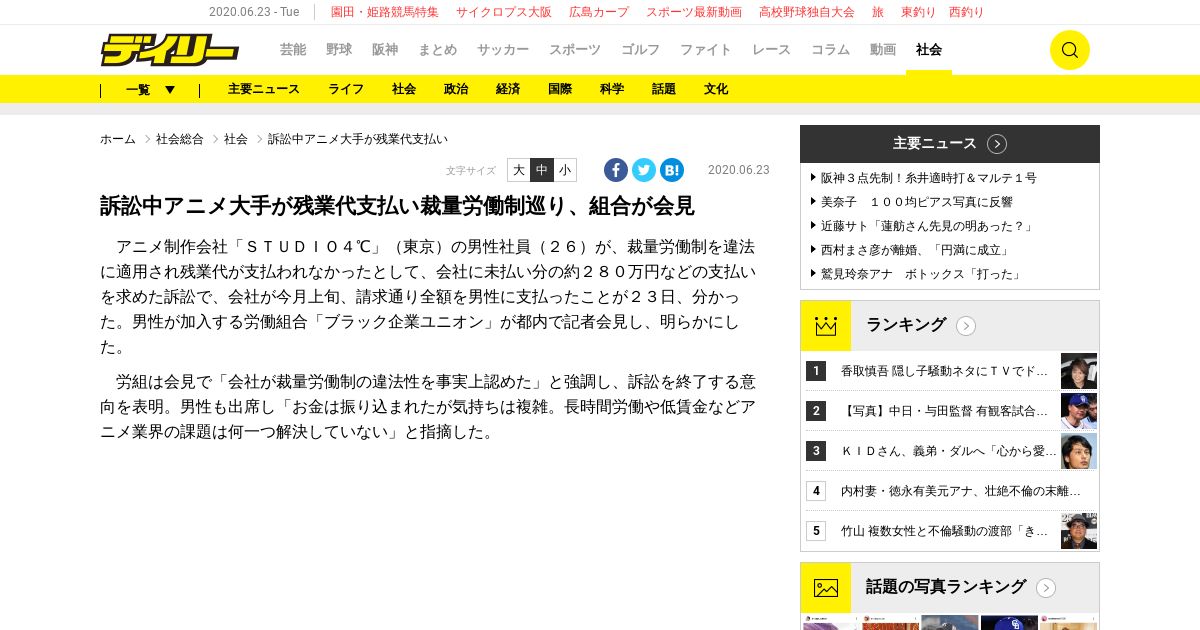Open rank 3 ＫＩＤさん article
Screen dimensions: 1200x630
click(948, 451)
